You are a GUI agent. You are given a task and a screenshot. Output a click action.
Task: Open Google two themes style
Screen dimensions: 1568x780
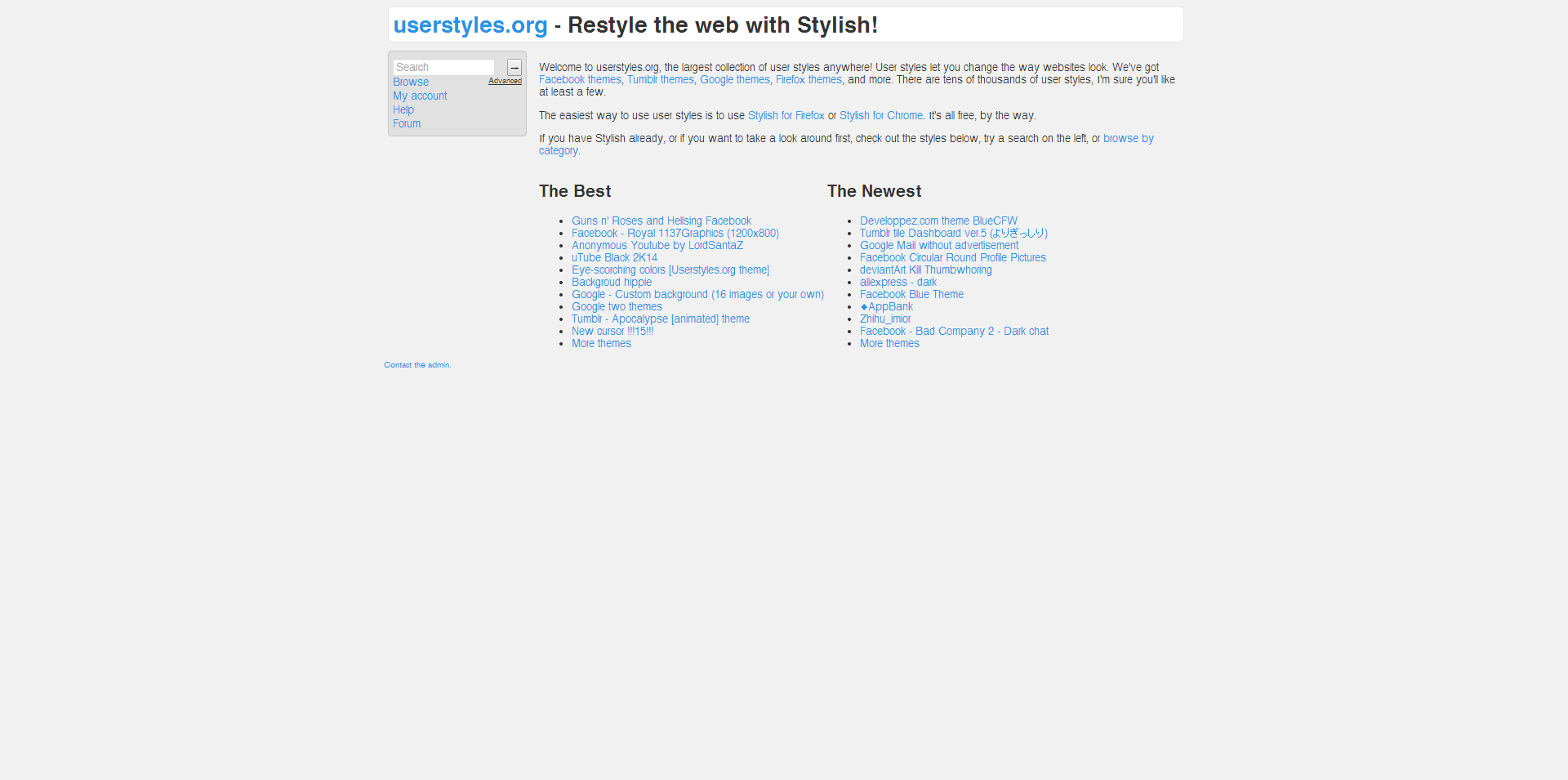click(617, 306)
